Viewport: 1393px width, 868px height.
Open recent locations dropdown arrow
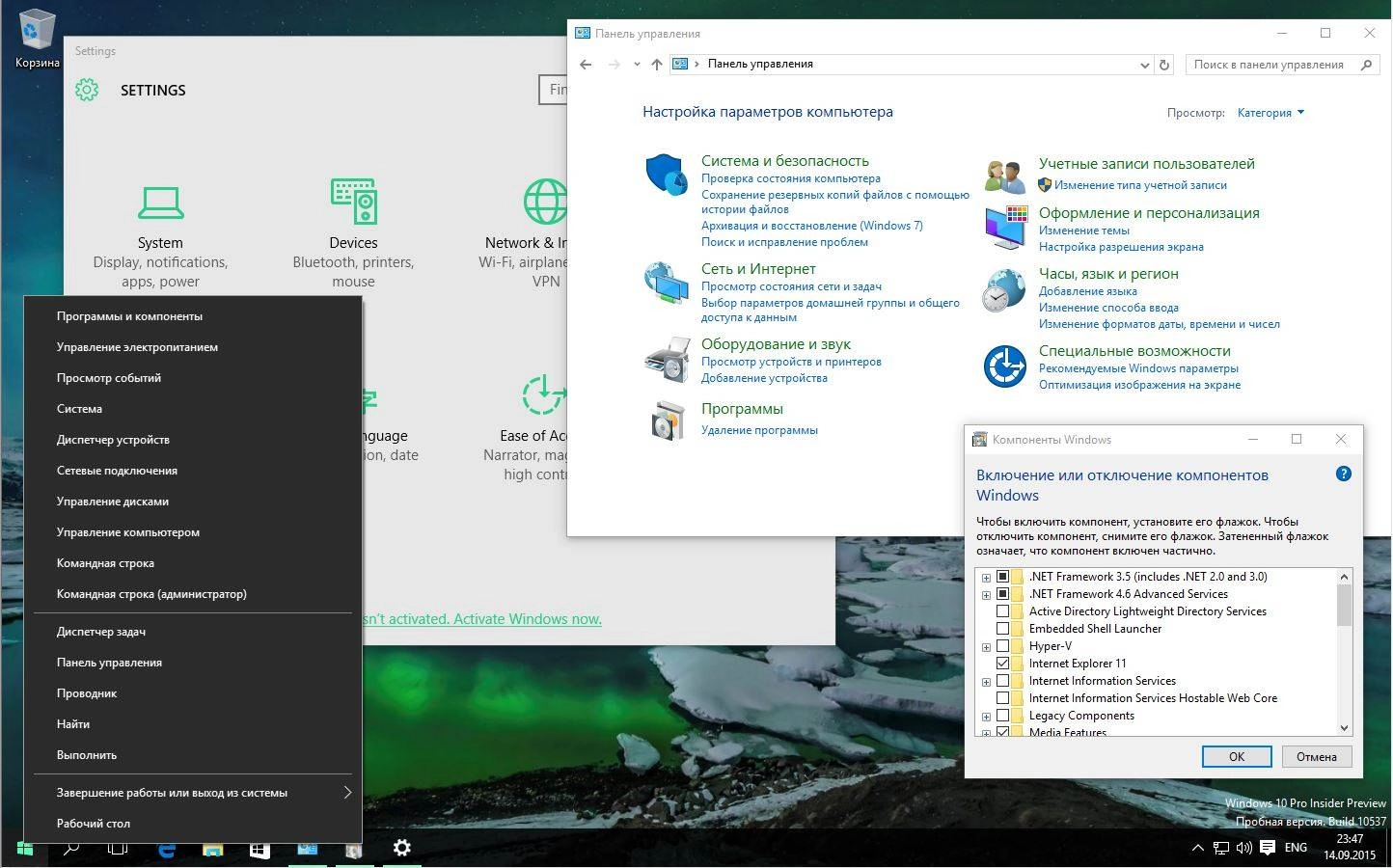pos(637,65)
